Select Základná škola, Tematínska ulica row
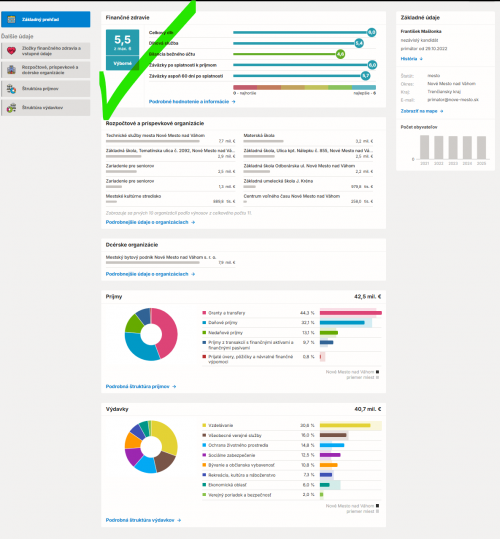500x539 pixels. coord(170,153)
